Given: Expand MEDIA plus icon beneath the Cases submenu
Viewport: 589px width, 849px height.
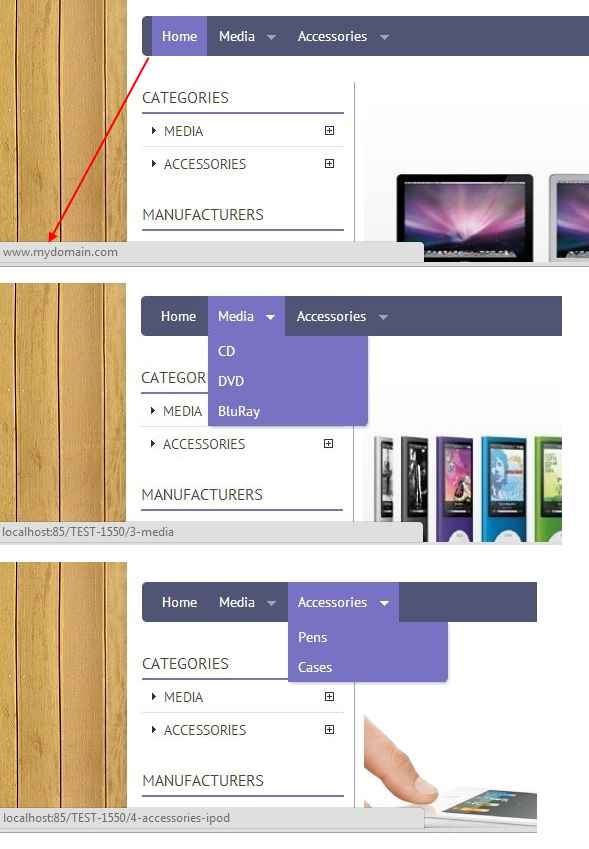Looking at the screenshot, I should (329, 696).
